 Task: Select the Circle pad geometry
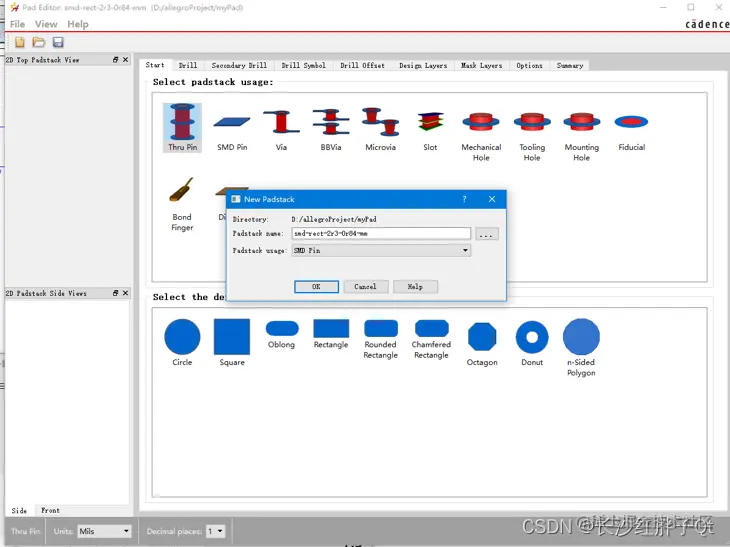click(x=182, y=342)
